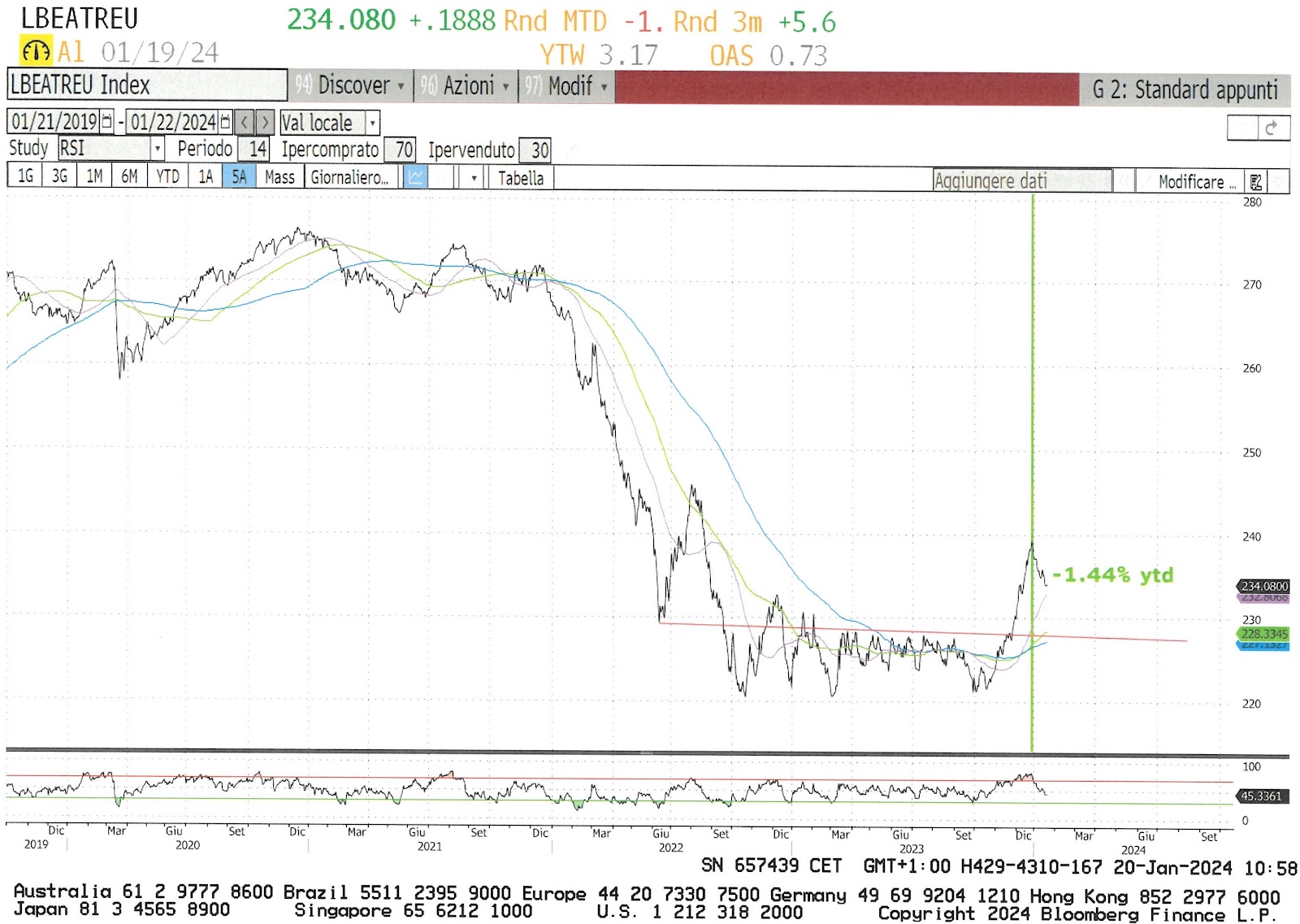Select the Mass time range tab
Viewport: 1300px width, 924px height.
coord(280,176)
